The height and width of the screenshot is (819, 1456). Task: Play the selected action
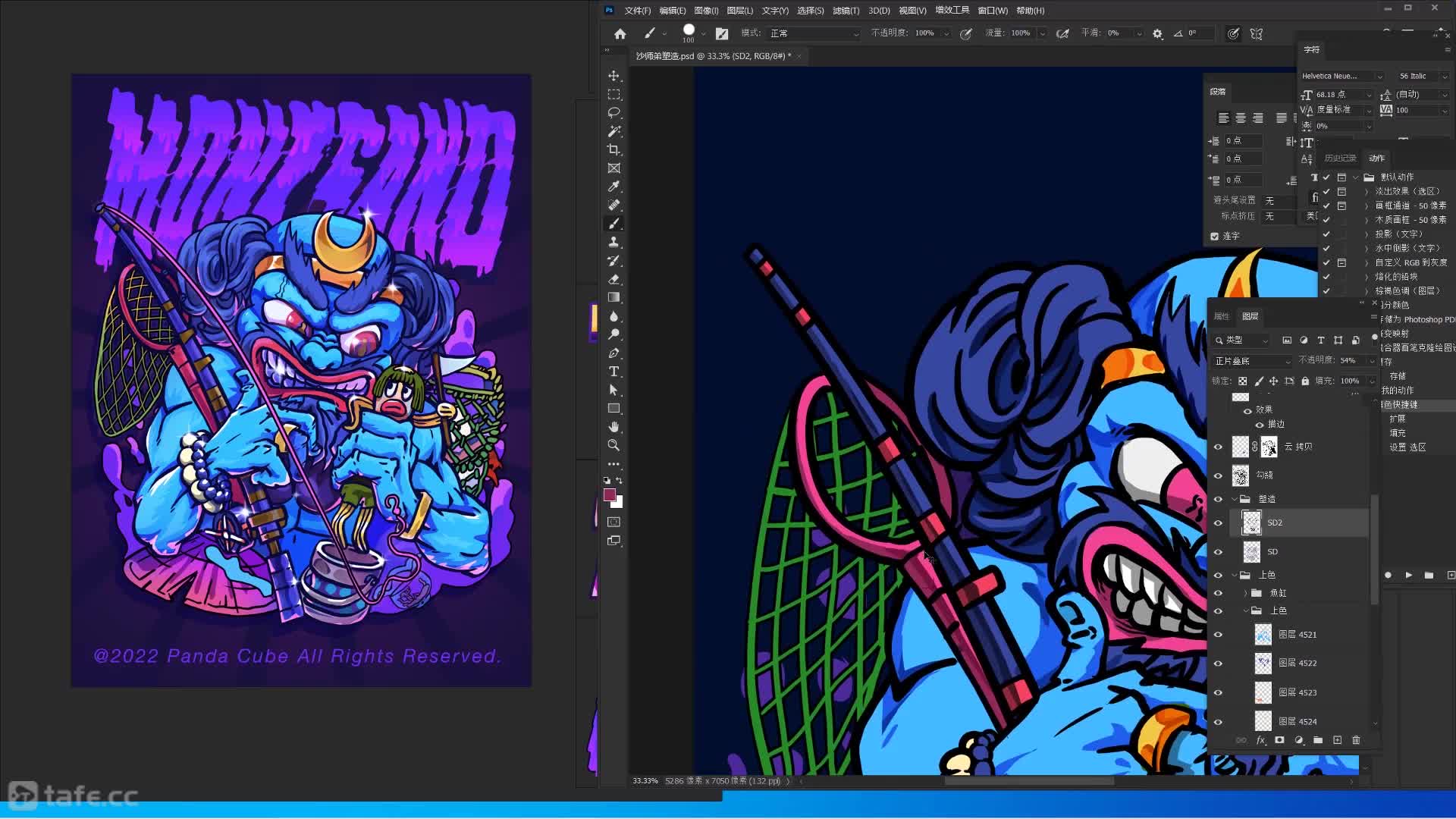pos(1408,576)
